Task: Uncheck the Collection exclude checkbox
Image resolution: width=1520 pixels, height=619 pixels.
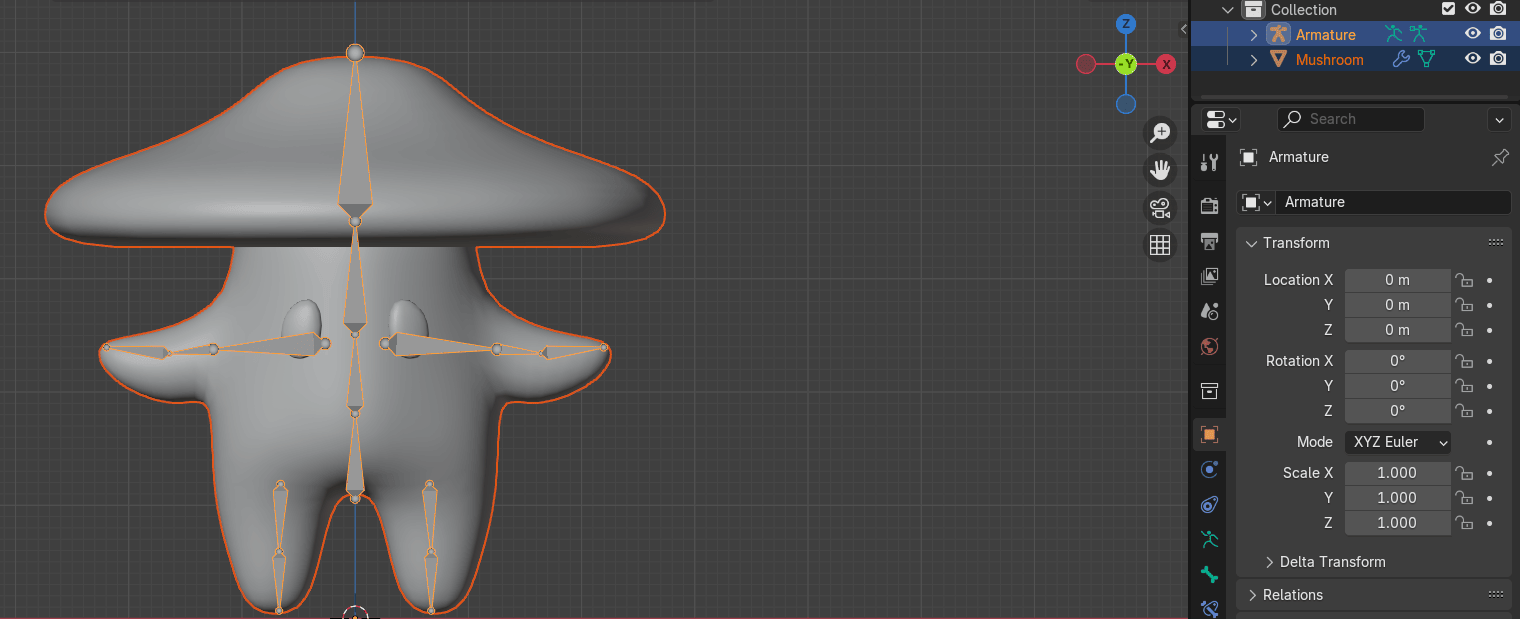Action: [1448, 9]
